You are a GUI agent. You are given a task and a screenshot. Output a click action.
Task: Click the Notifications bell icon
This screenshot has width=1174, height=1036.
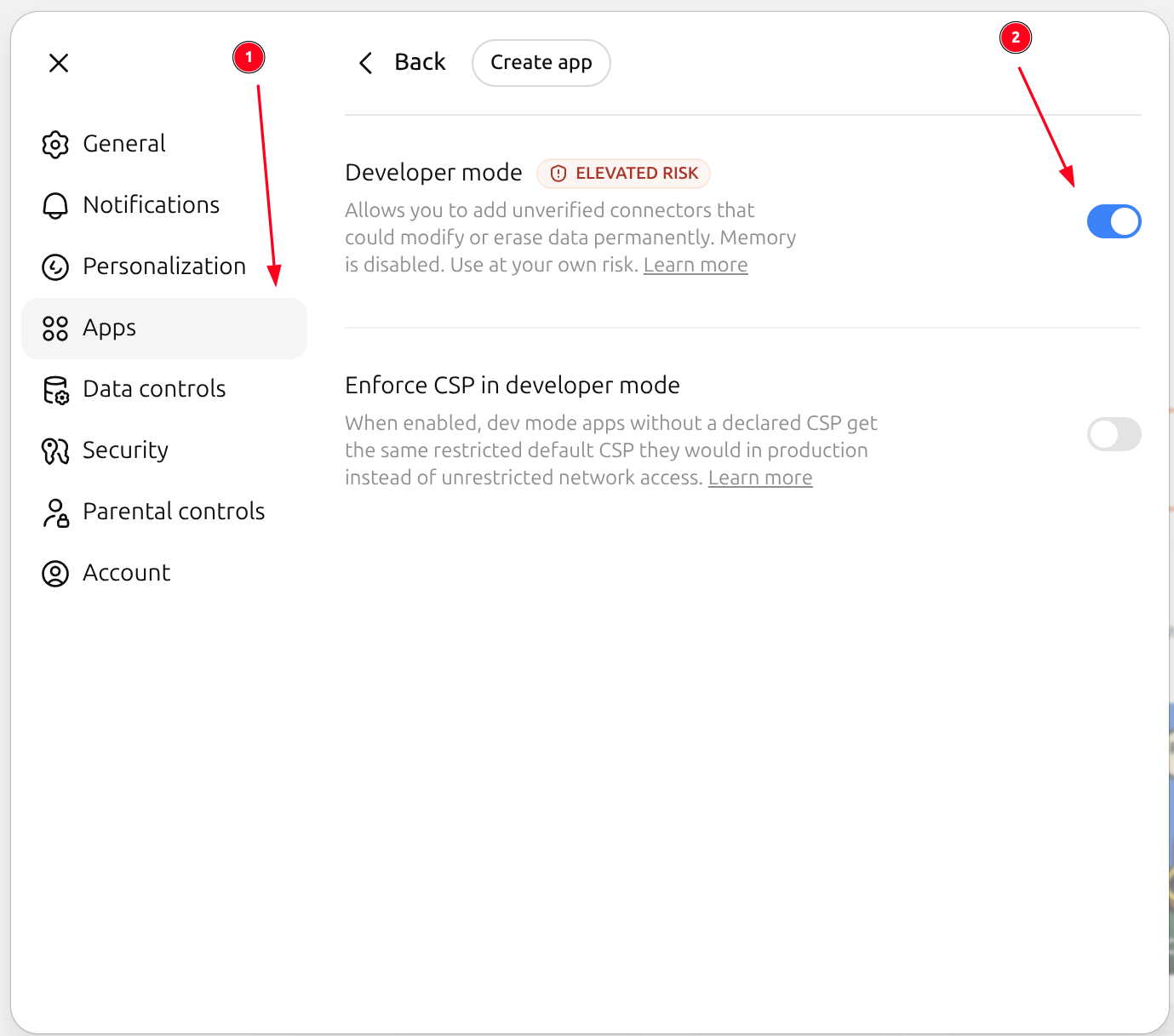55,206
